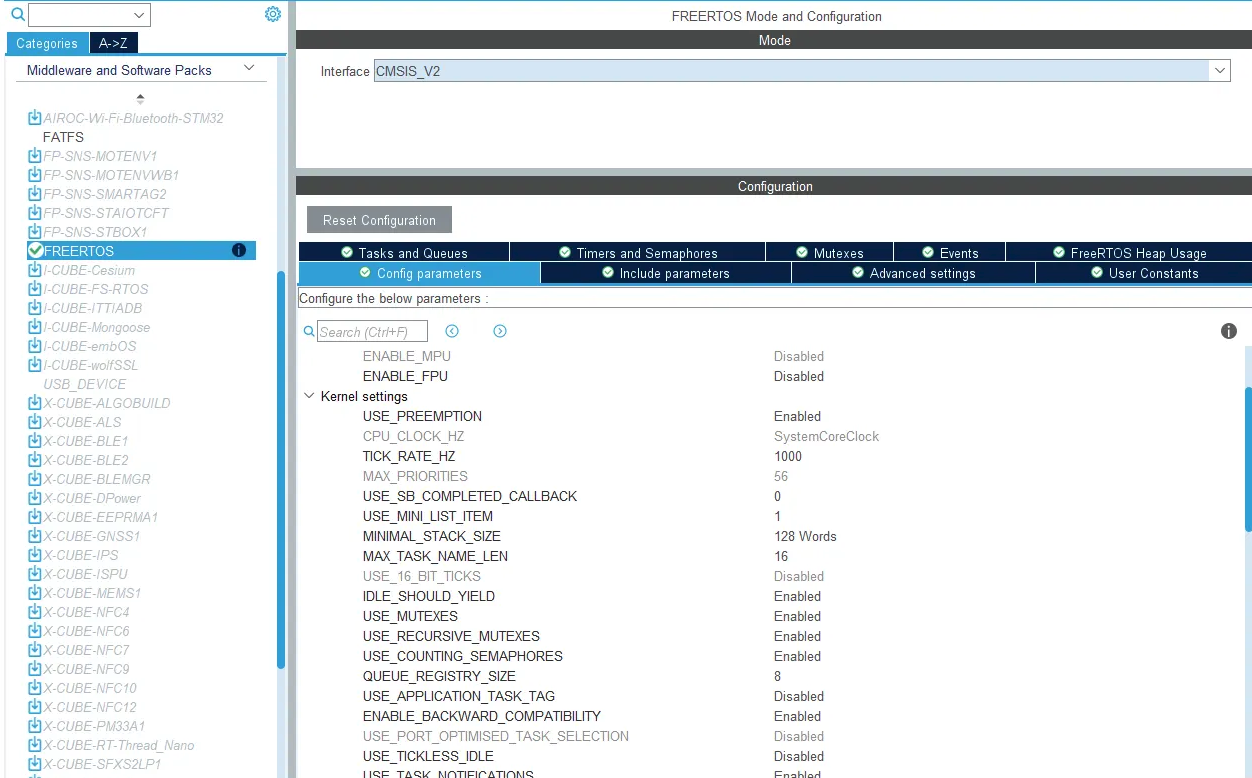This screenshot has height=778, width=1252.
Task: Click QUEUE_REGISTRY_SIZE value 8
Action: 778,676
